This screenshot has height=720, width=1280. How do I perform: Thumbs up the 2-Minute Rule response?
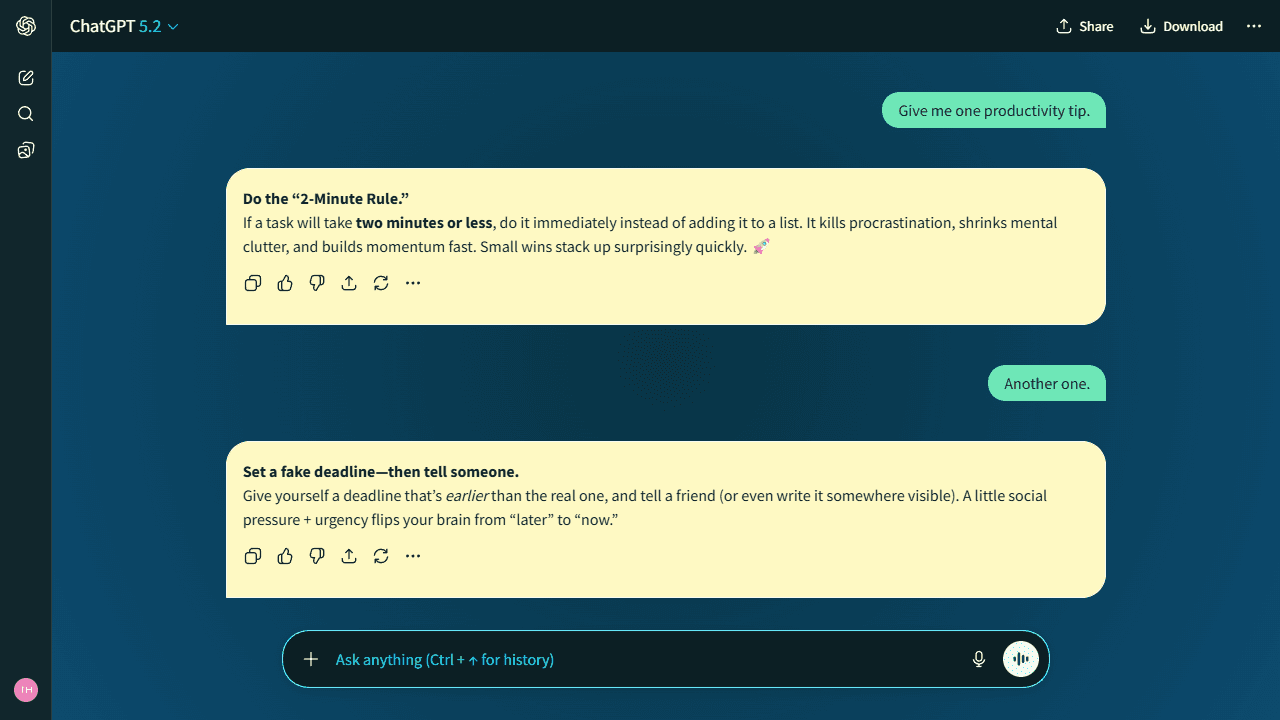[285, 283]
